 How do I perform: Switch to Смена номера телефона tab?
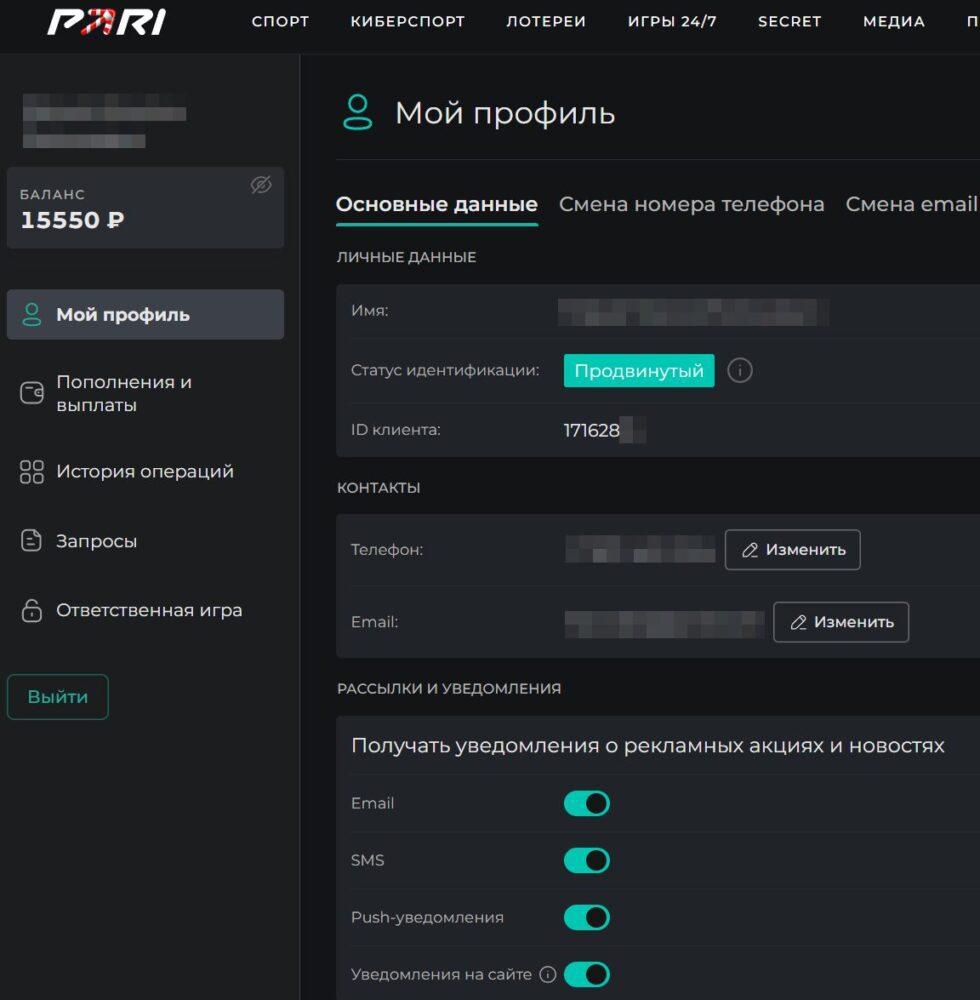pyautogui.click(x=692, y=205)
